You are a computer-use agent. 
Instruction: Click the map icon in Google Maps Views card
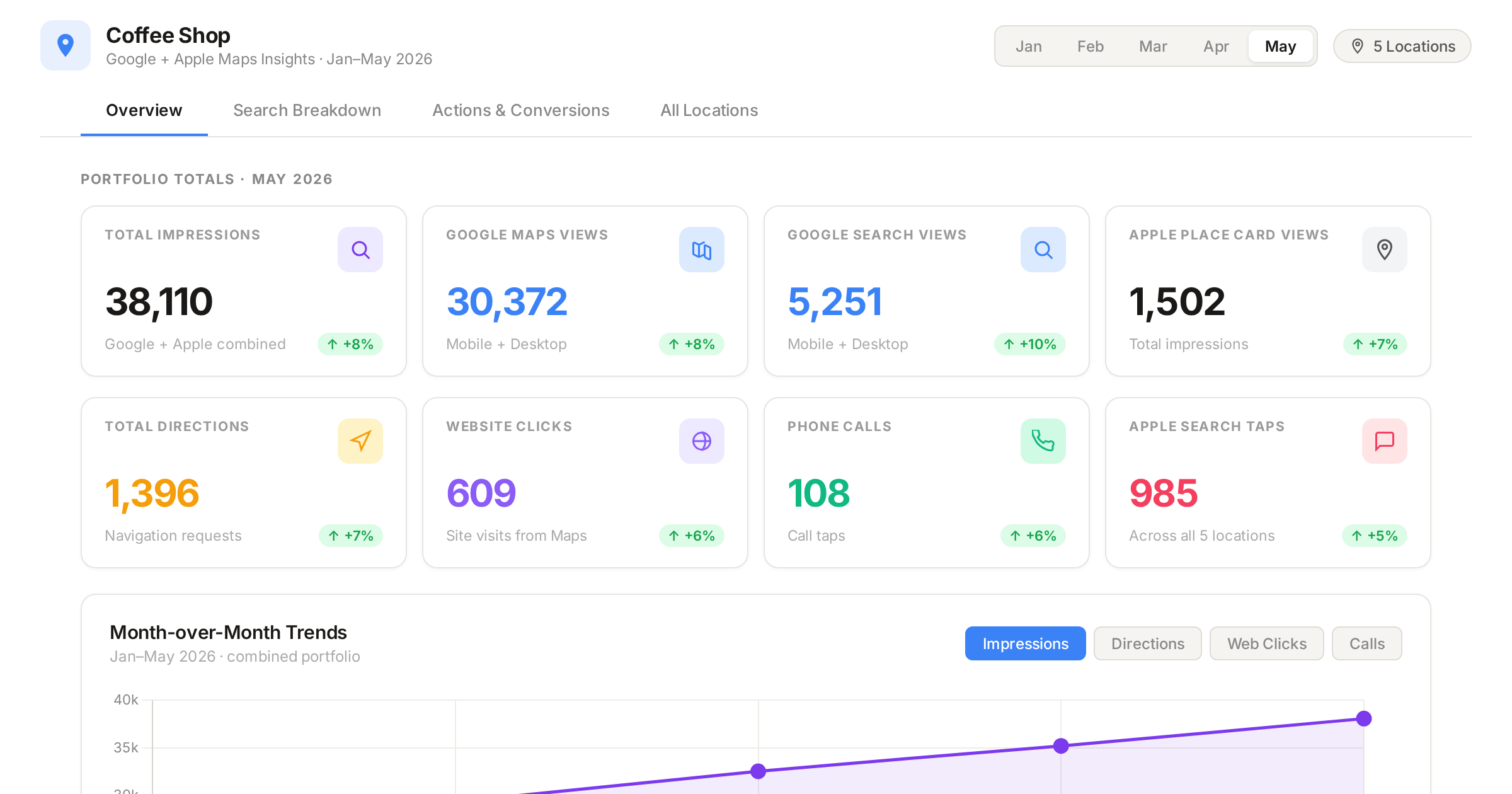coord(702,250)
